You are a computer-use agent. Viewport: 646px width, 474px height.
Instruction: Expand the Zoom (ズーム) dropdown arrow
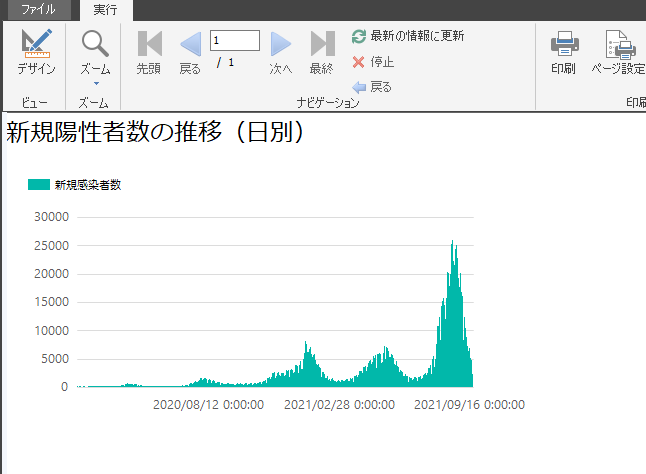click(x=95, y=83)
